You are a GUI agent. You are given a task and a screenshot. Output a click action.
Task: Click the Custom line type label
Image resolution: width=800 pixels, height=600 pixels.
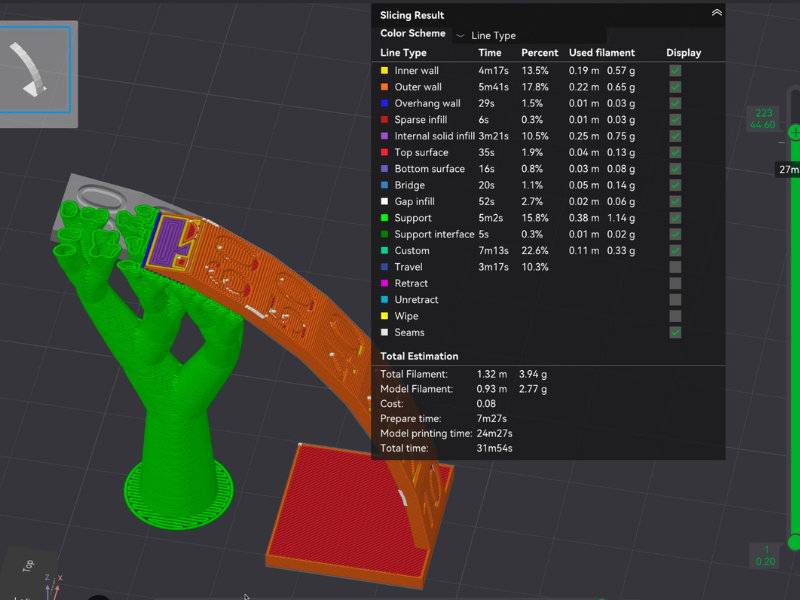(x=411, y=251)
